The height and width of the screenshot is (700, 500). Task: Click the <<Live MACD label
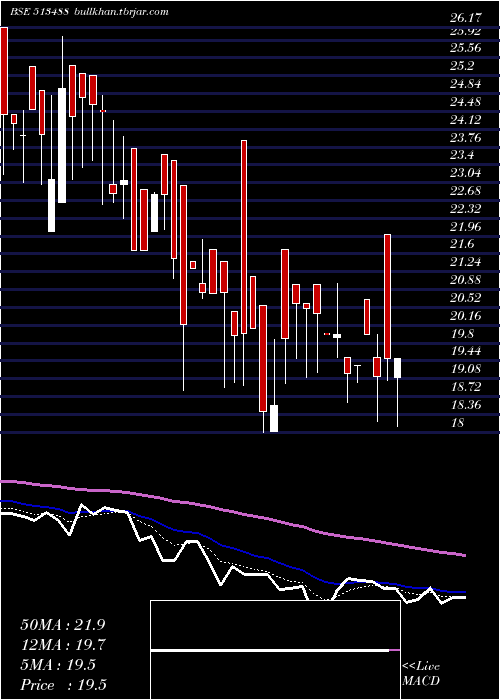(x=421, y=674)
